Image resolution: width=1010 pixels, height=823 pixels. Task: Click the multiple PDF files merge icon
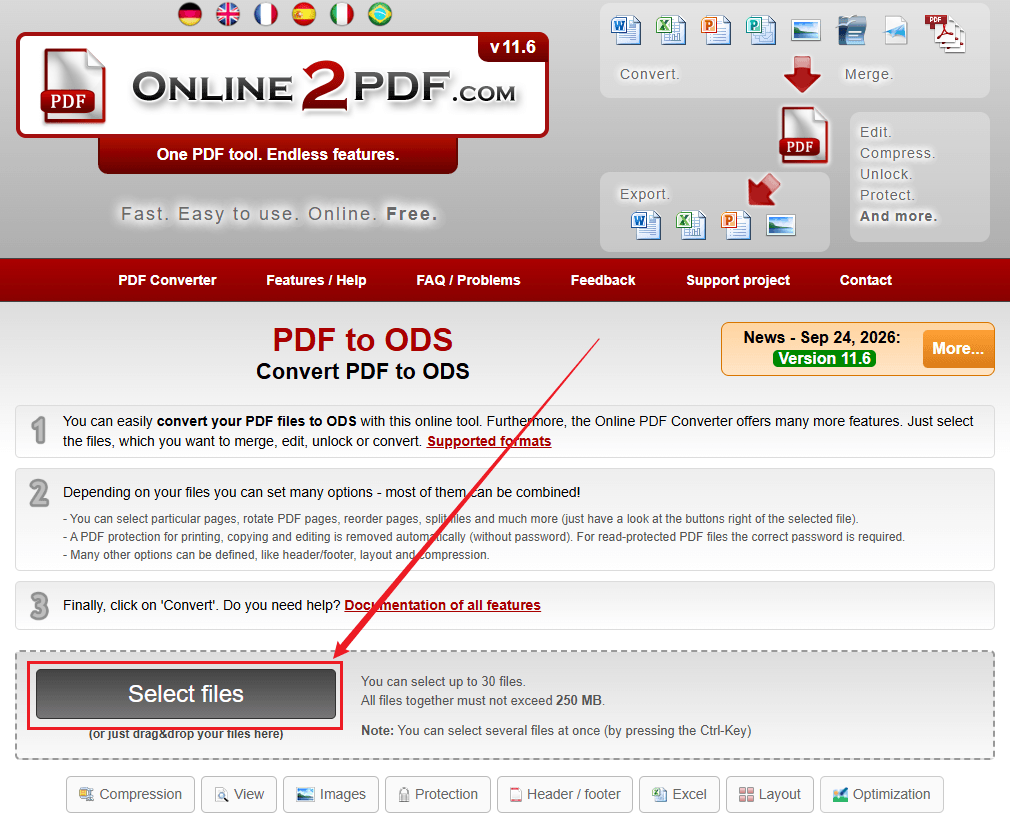(x=945, y=33)
